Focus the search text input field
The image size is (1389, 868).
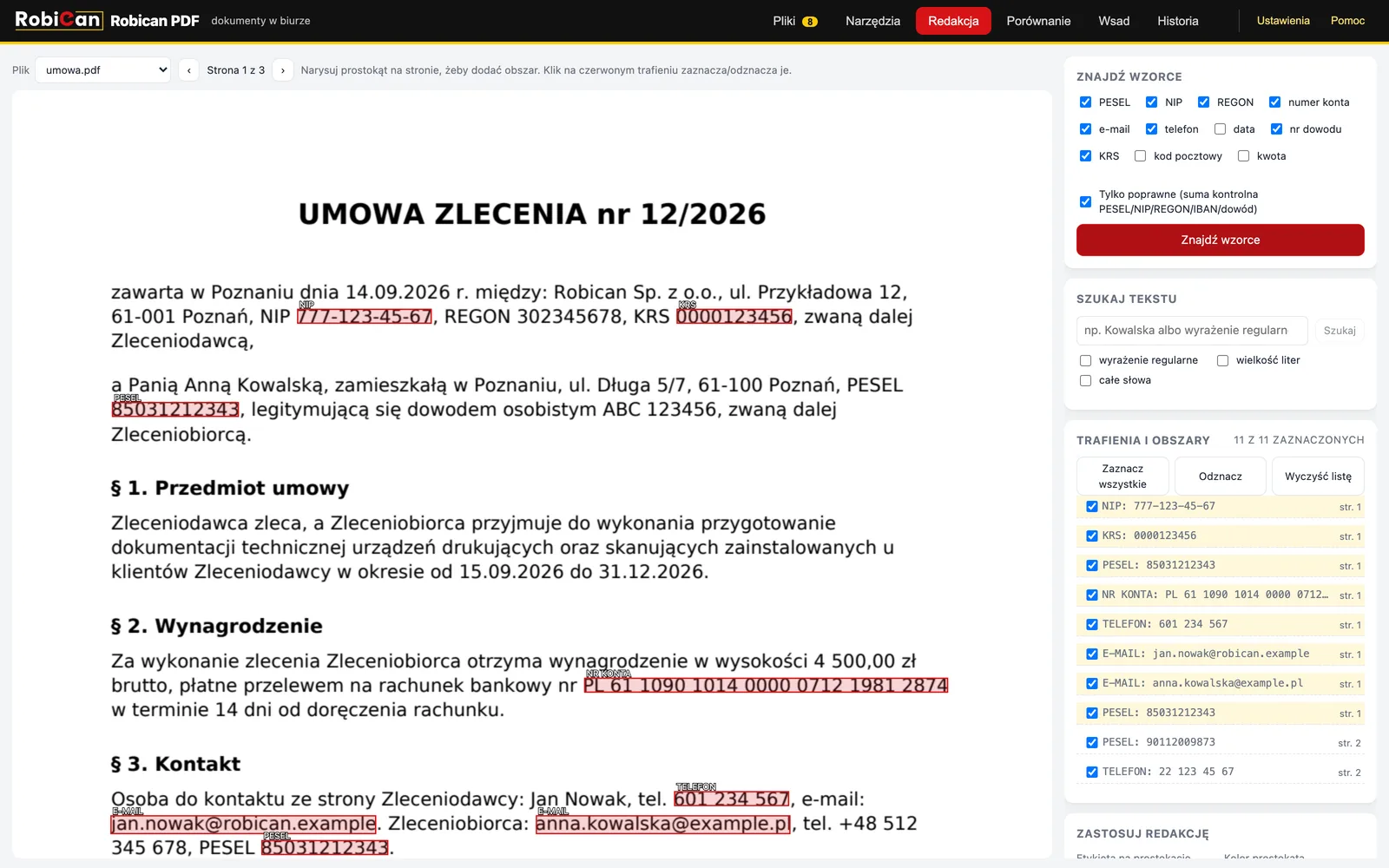(x=1192, y=330)
